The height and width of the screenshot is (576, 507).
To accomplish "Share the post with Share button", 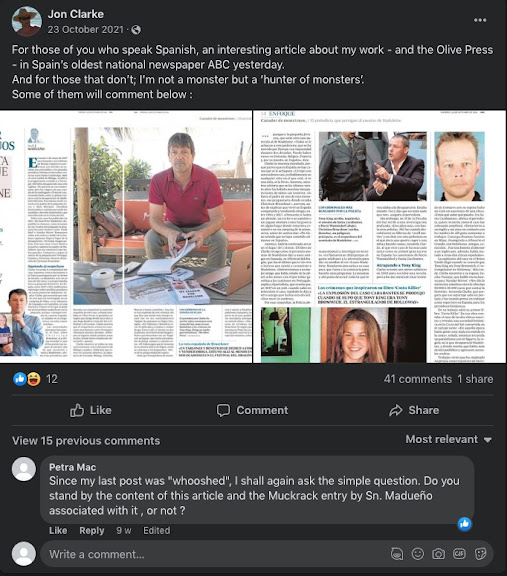I will [414, 410].
